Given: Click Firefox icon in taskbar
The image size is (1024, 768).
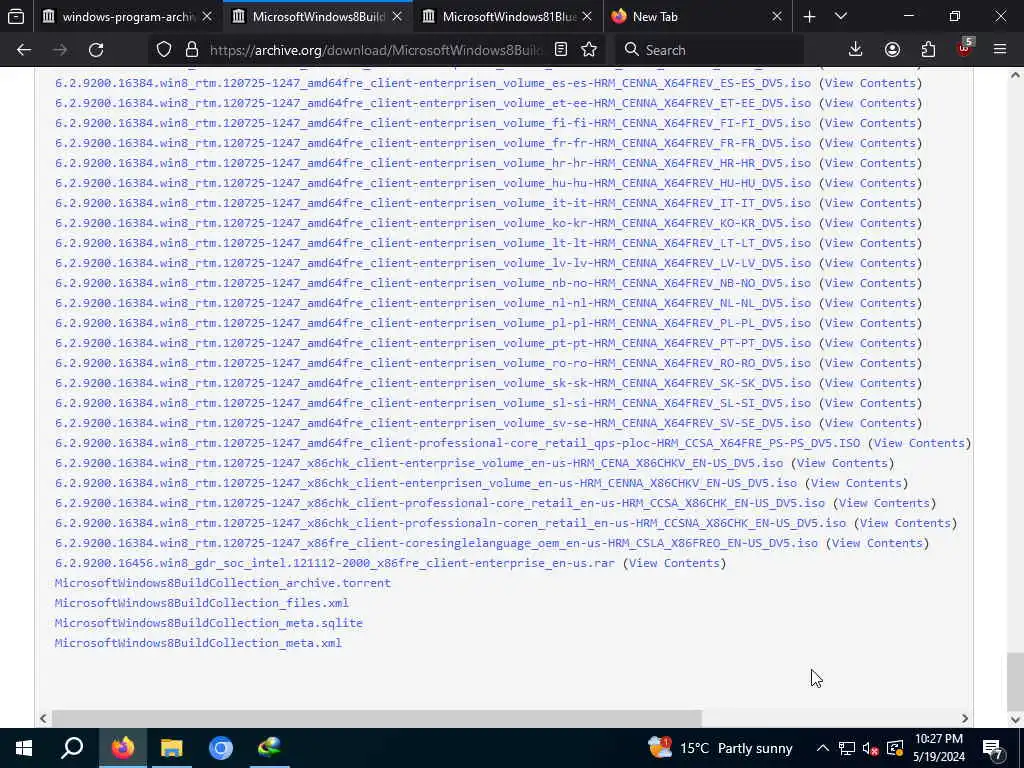Looking at the screenshot, I should (123, 748).
